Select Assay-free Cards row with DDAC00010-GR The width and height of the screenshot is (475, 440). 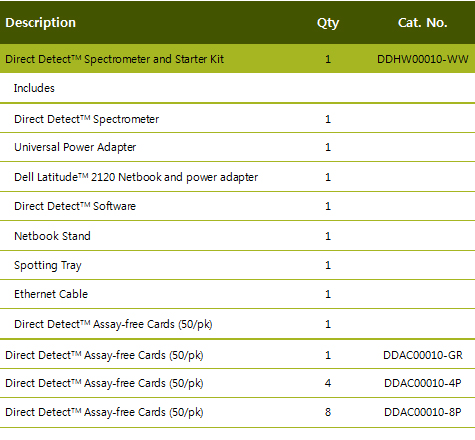tap(237, 355)
